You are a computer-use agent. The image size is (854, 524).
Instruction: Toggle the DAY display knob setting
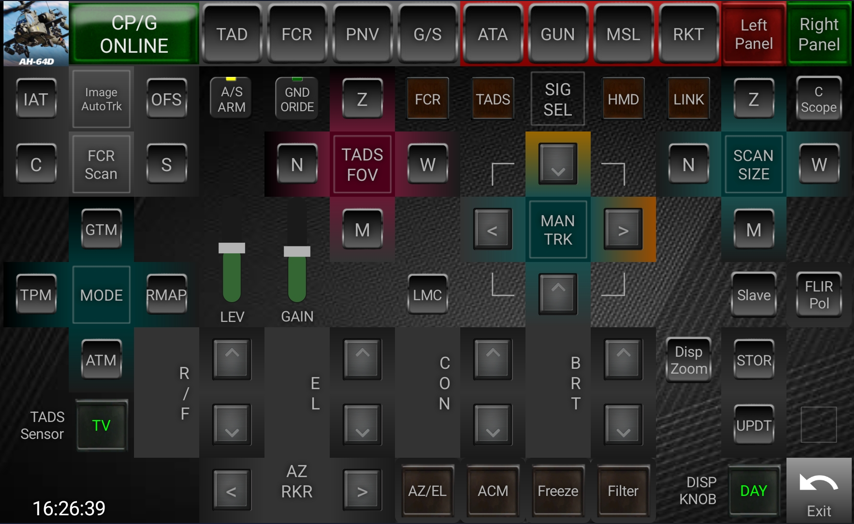(753, 491)
